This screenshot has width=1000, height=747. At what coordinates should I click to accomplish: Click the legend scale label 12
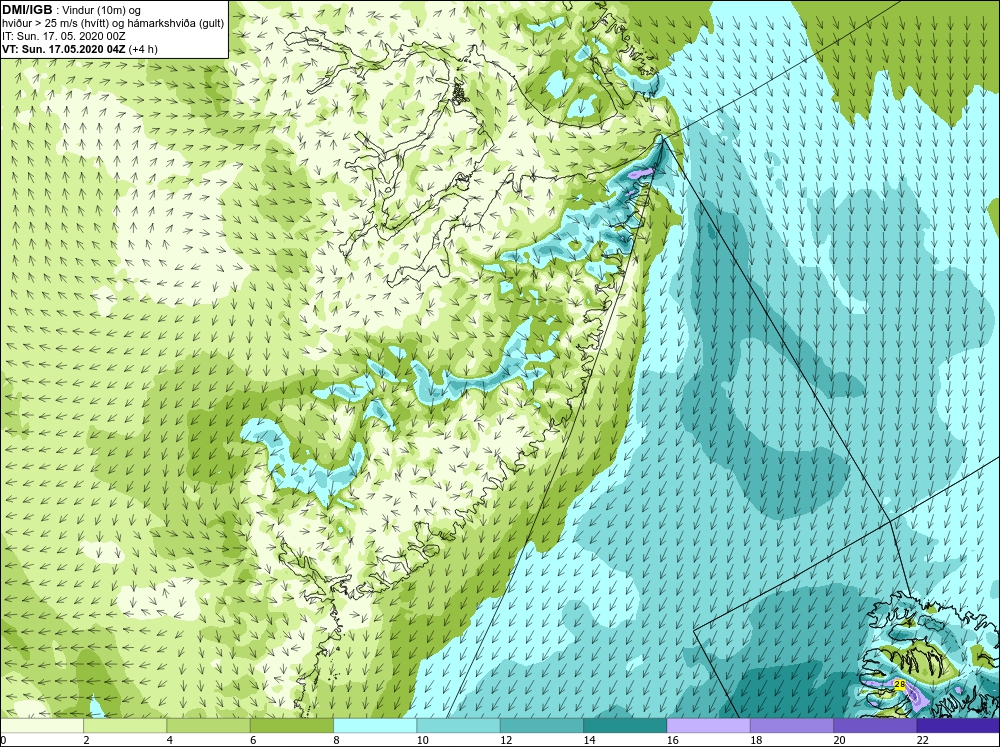506,740
